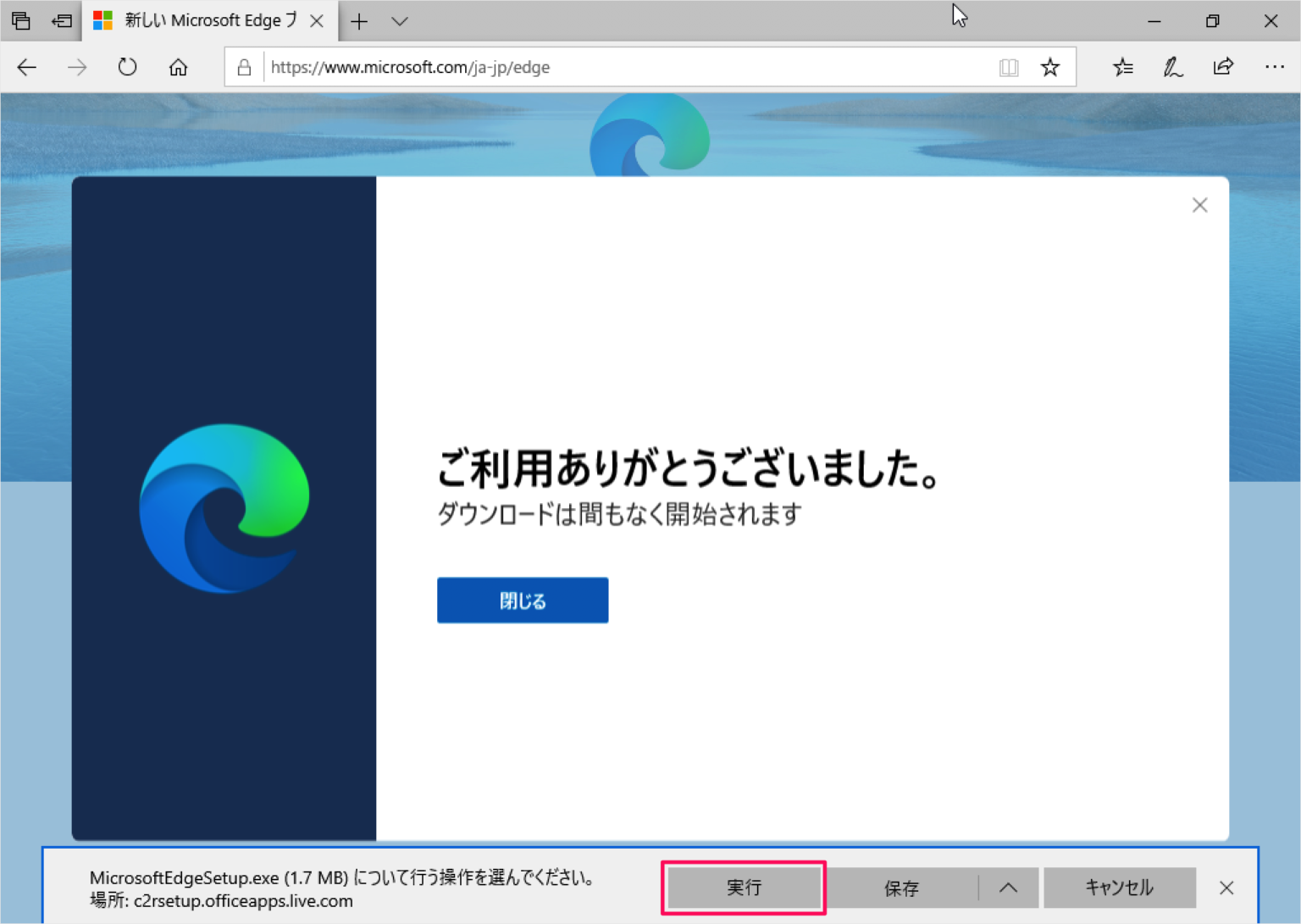Open the Settings and more menu
Viewport: 1301px width, 924px height.
(1274, 67)
